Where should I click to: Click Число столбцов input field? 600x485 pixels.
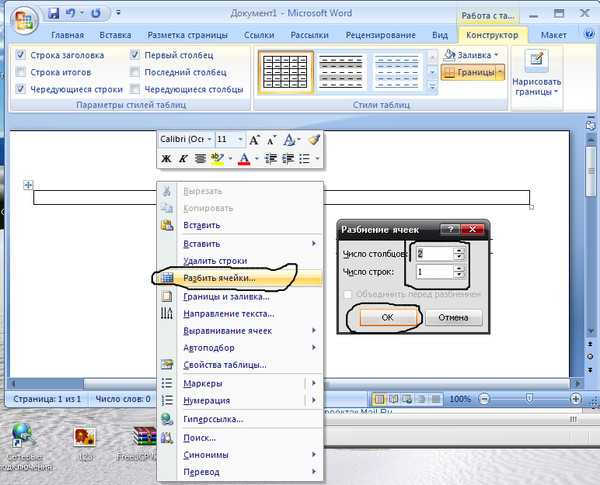tap(435, 253)
